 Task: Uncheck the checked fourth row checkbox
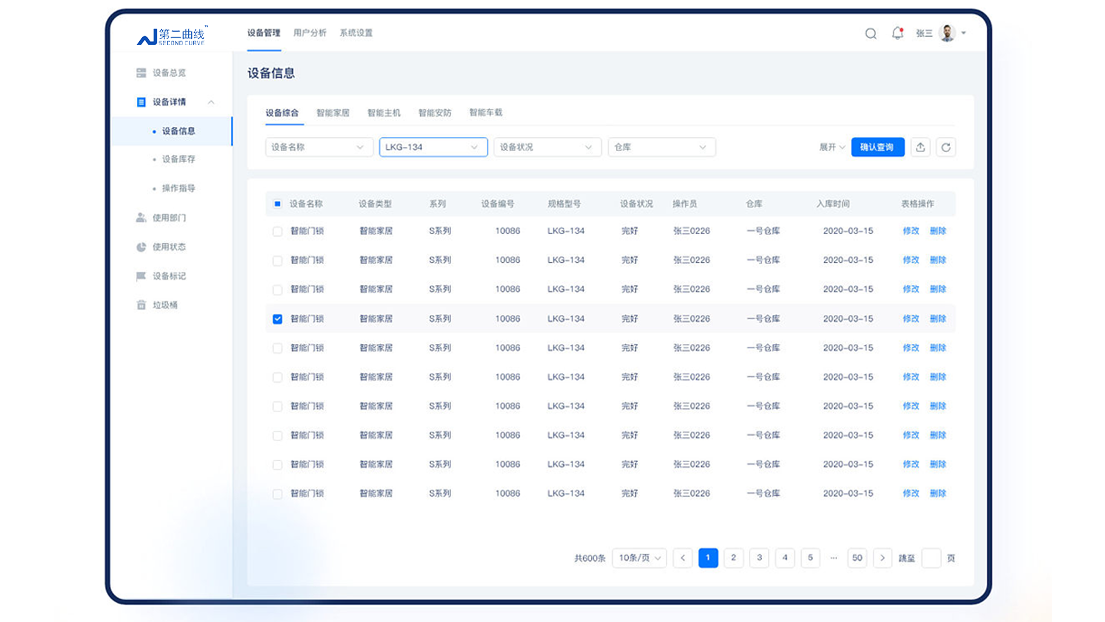coord(277,319)
